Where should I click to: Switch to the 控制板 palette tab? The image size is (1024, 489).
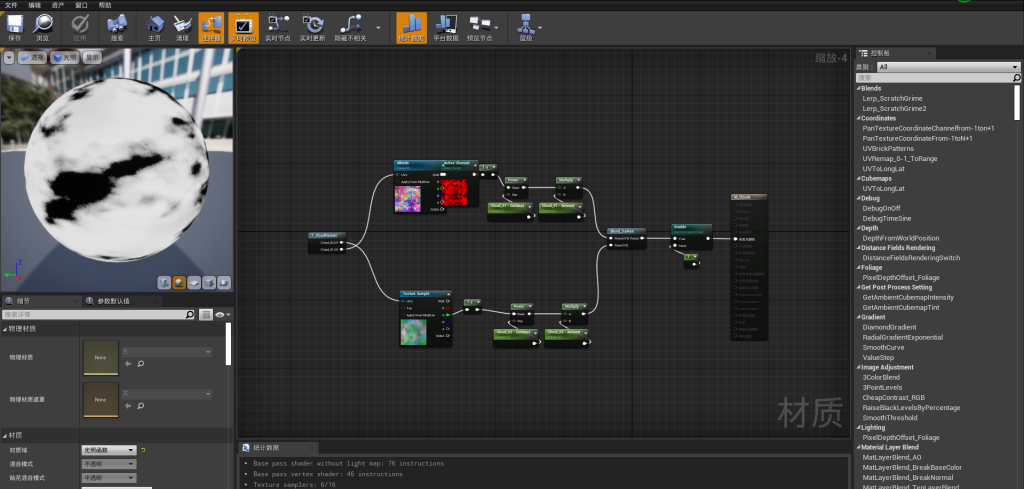click(x=895, y=53)
